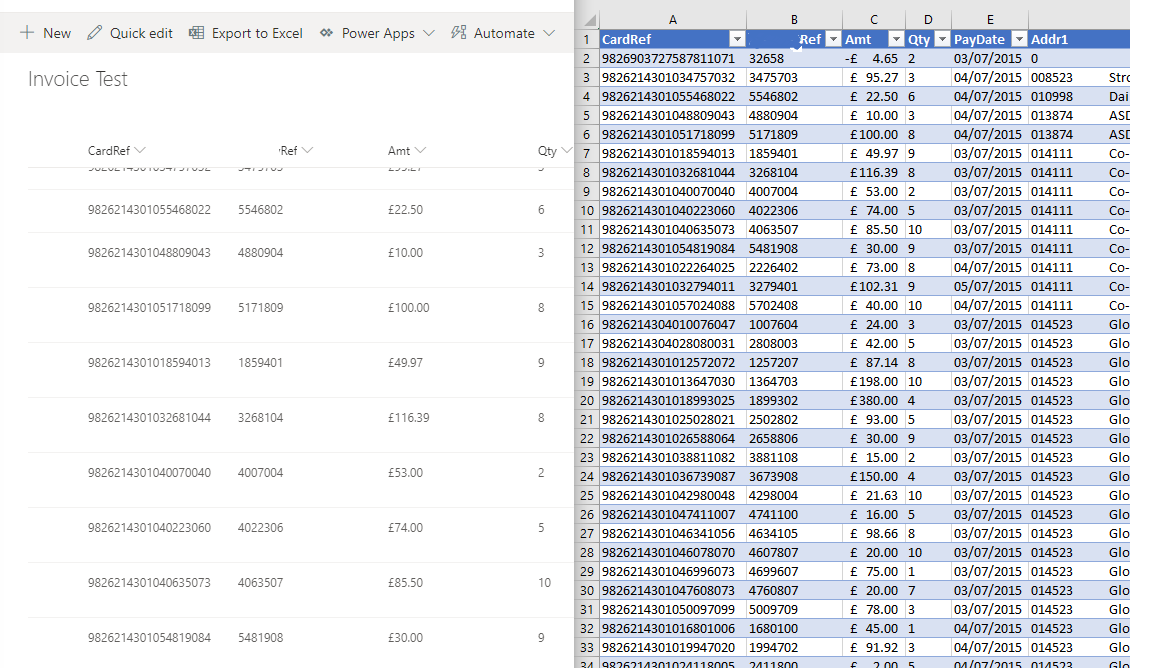Click the select-all triangle in the spreadsheet corner
The width and height of the screenshot is (1152, 668).
coord(588,20)
